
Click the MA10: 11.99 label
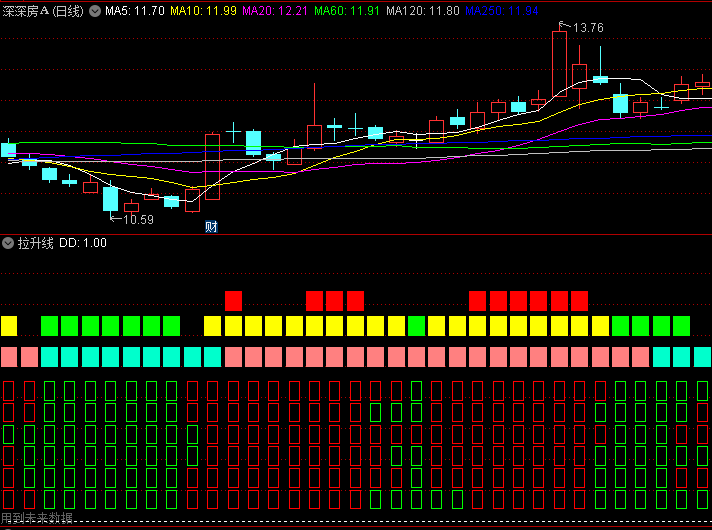point(203,11)
